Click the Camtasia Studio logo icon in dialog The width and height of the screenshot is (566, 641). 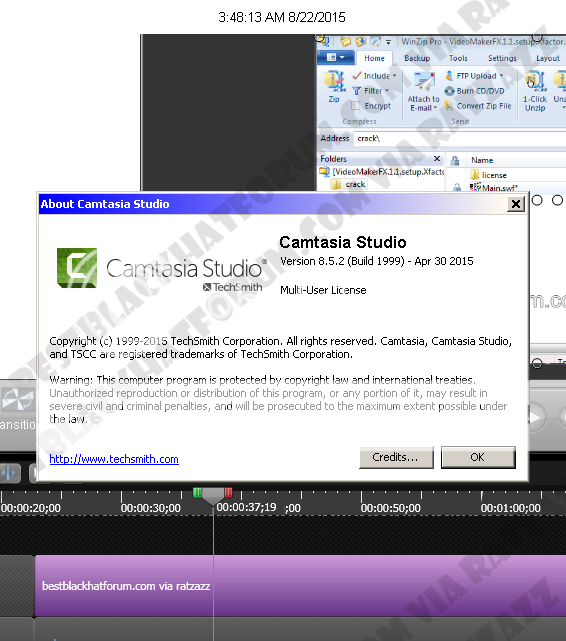pyautogui.click(x=77, y=268)
